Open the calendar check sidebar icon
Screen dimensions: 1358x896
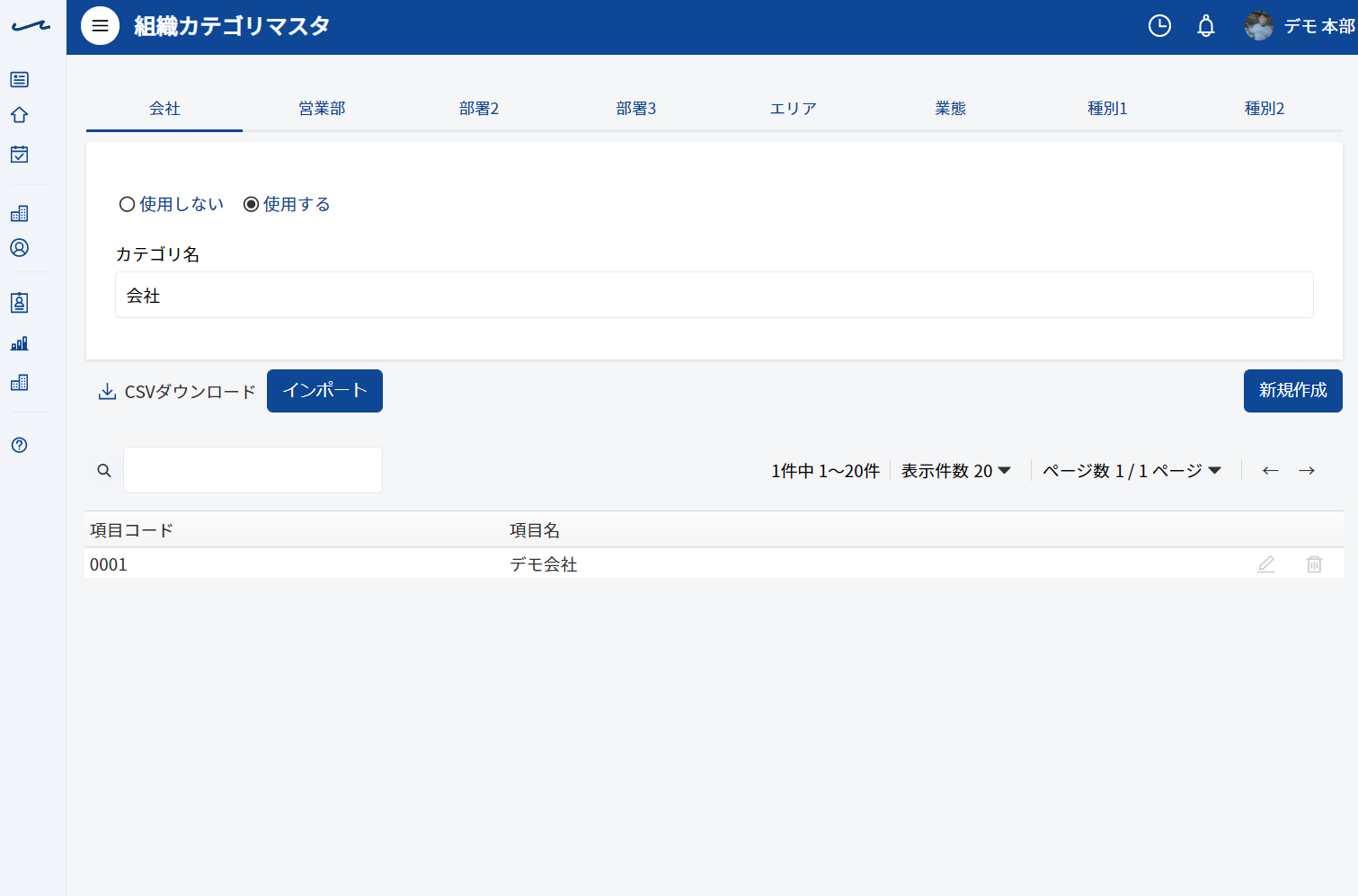(19, 154)
